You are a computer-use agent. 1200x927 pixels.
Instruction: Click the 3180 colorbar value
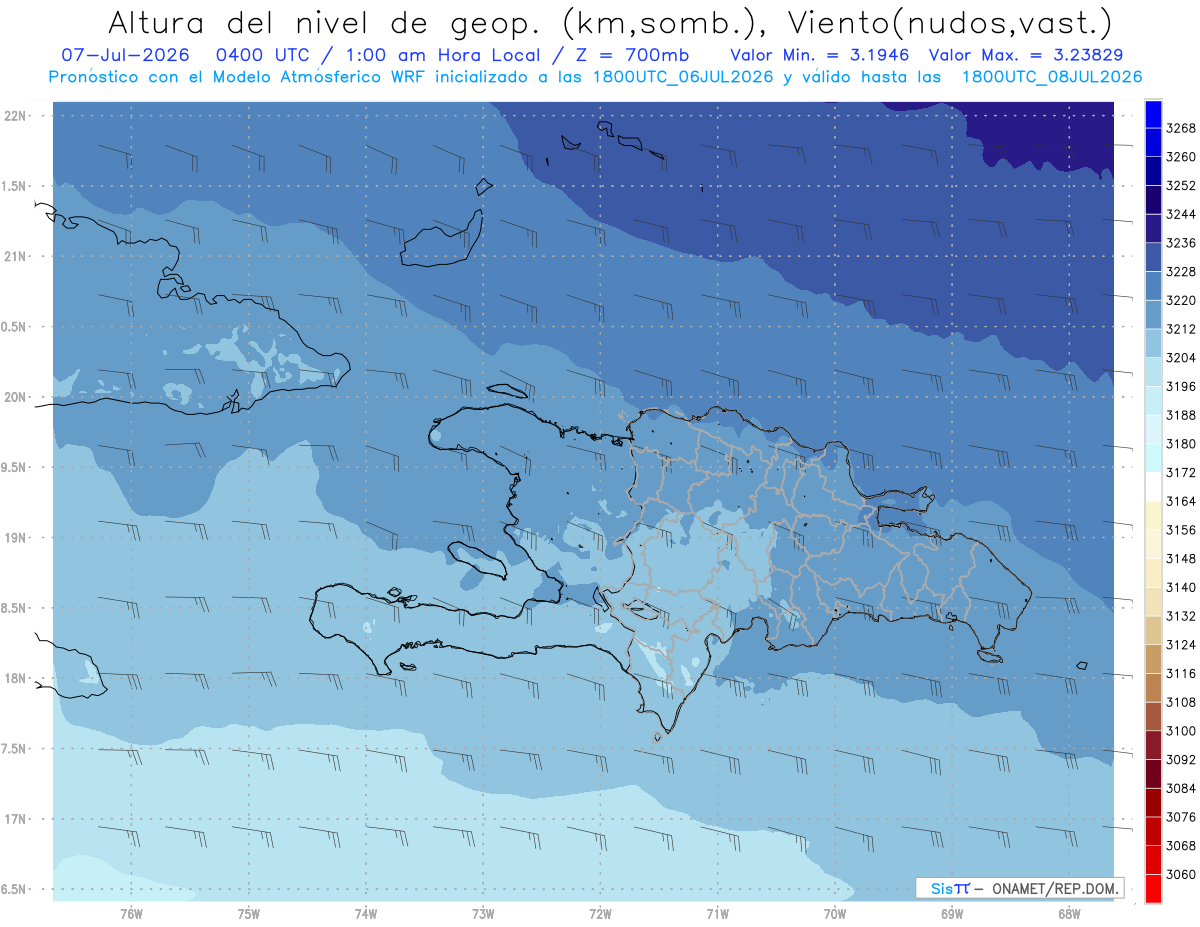[x=1181, y=444]
